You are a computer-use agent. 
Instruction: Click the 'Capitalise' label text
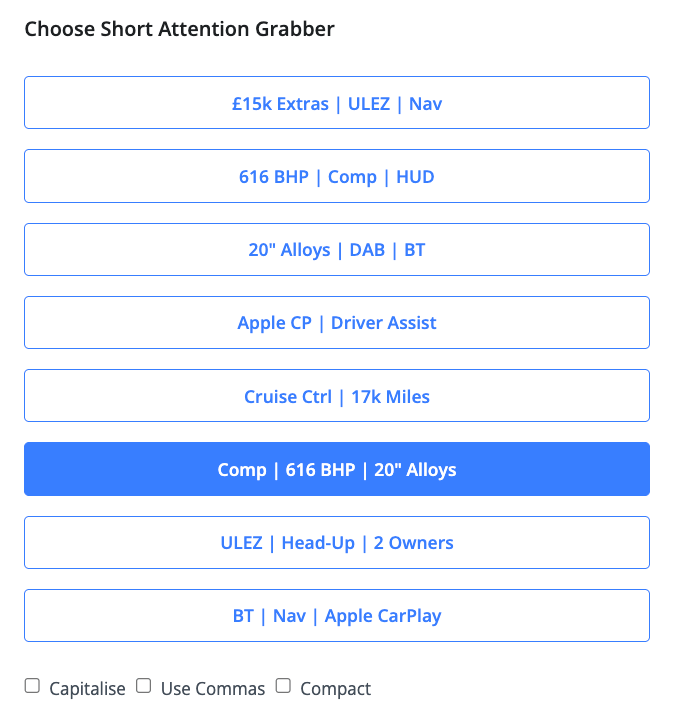pyautogui.click(x=87, y=689)
